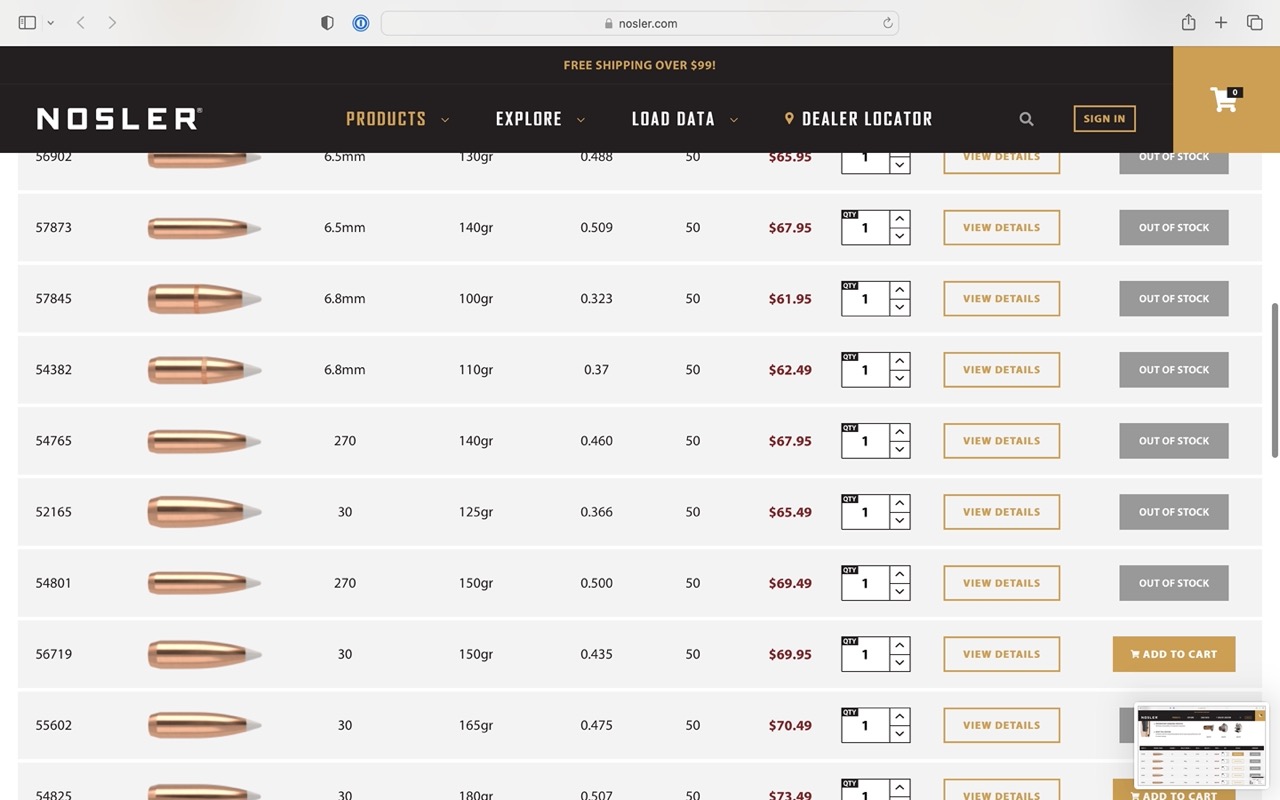Click the Sign In button

(1104, 119)
